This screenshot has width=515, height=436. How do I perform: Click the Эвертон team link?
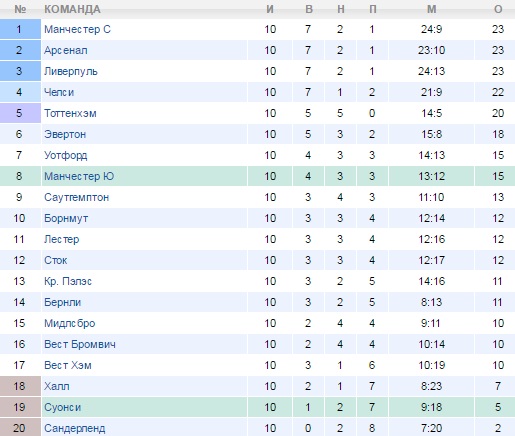pos(65,134)
